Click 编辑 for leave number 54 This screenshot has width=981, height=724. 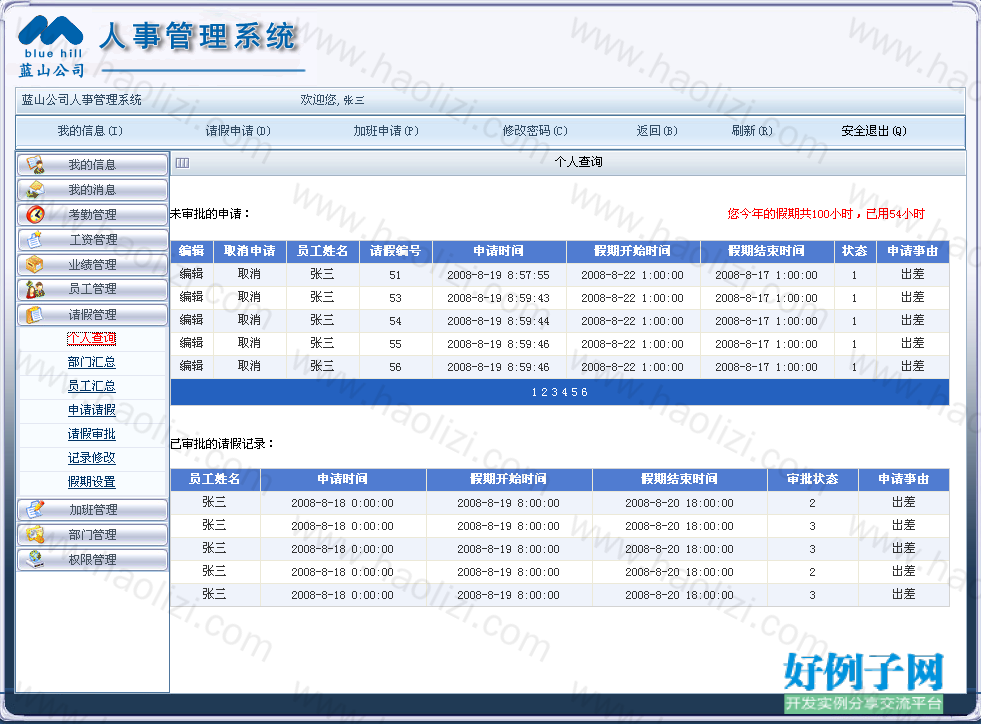coord(191,320)
